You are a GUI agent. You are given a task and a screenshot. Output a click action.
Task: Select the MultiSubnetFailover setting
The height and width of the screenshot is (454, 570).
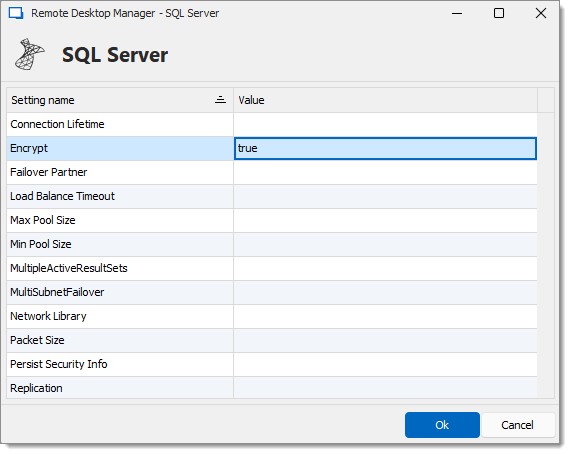120,292
